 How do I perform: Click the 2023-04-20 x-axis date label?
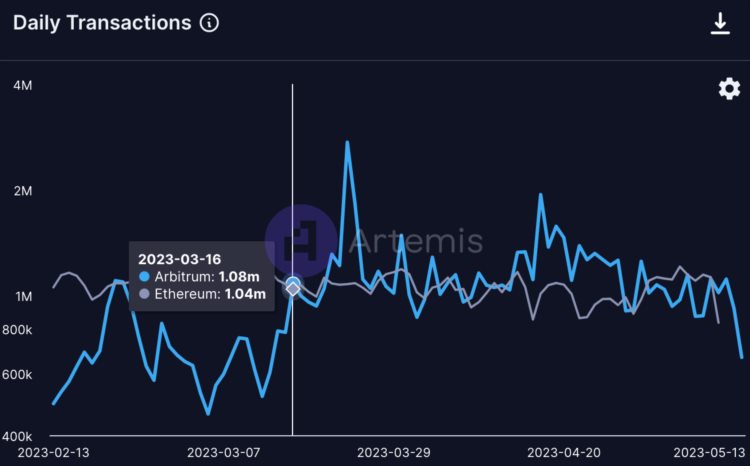click(x=563, y=452)
